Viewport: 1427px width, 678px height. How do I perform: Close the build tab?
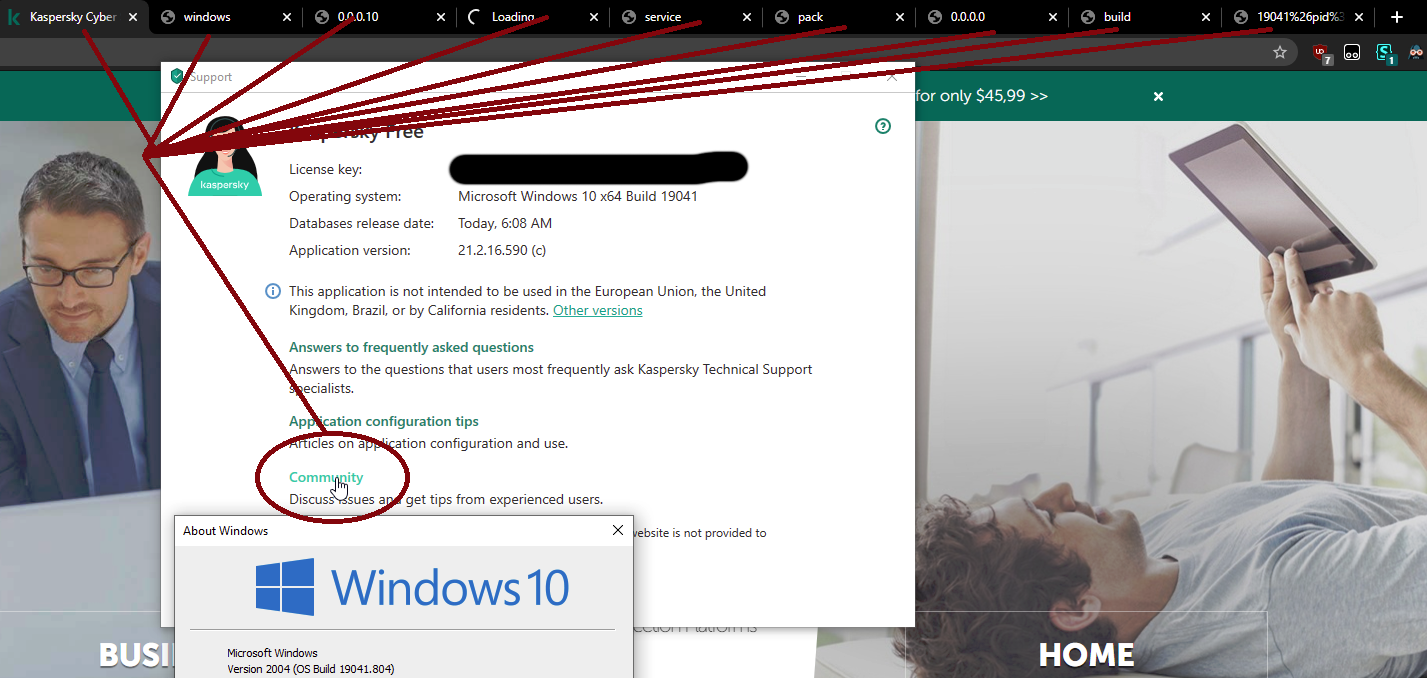(x=1206, y=17)
